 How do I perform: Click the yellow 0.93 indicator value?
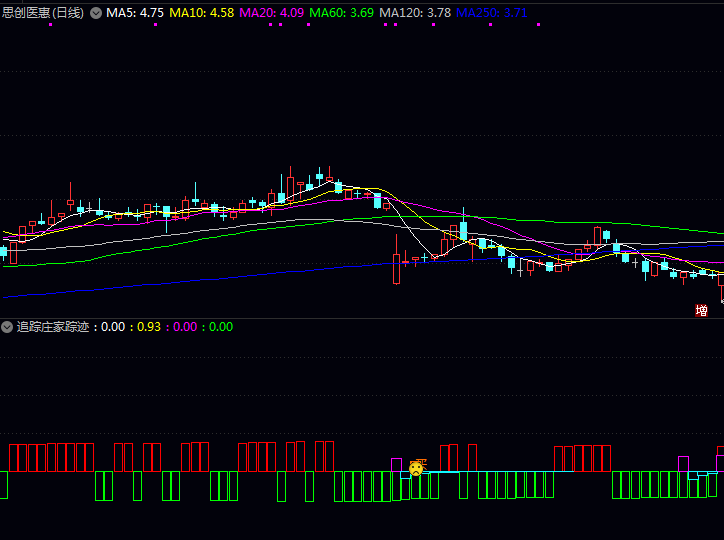coord(148,327)
